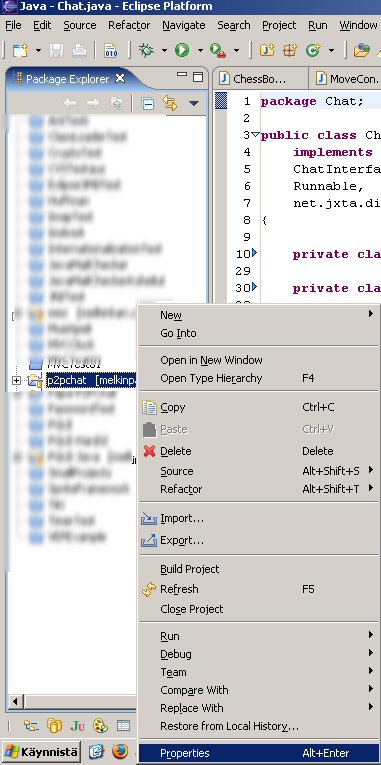This screenshot has width=381, height=765.
Task: Open the Edit menu
Action: click(42, 25)
